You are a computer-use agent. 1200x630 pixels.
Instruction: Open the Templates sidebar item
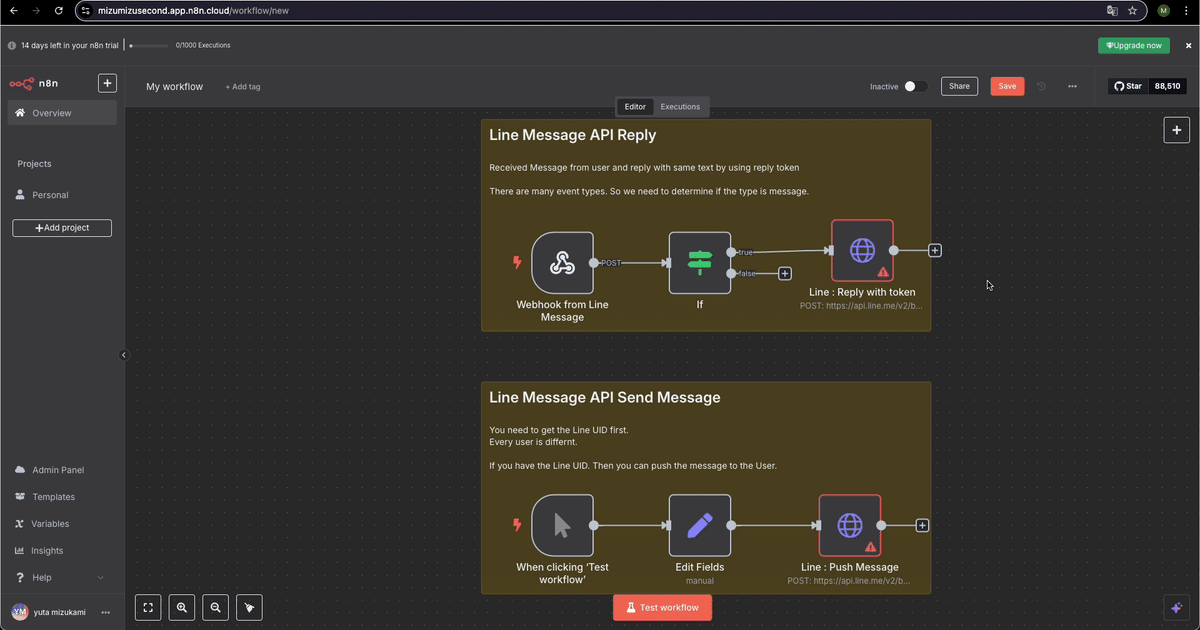[x=55, y=496]
